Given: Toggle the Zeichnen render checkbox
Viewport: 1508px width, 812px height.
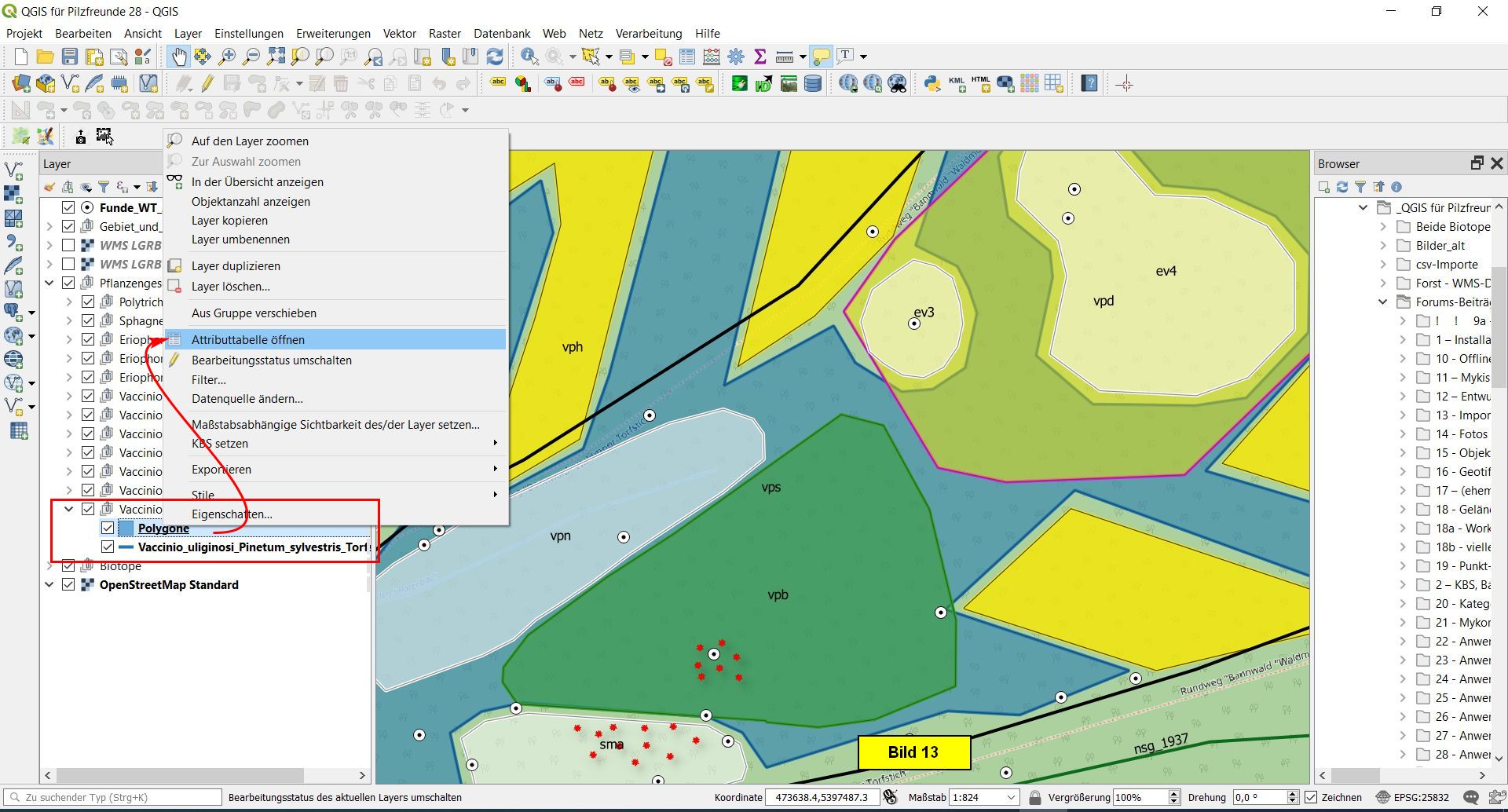Looking at the screenshot, I should click(1311, 797).
